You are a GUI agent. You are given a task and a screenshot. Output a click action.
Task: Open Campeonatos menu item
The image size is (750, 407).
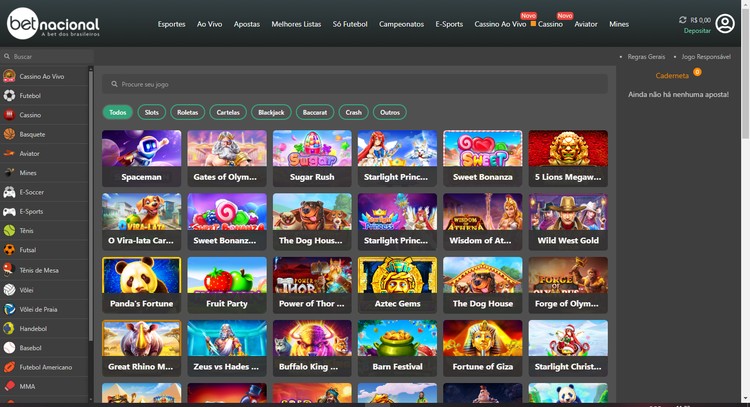[x=401, y=24]
